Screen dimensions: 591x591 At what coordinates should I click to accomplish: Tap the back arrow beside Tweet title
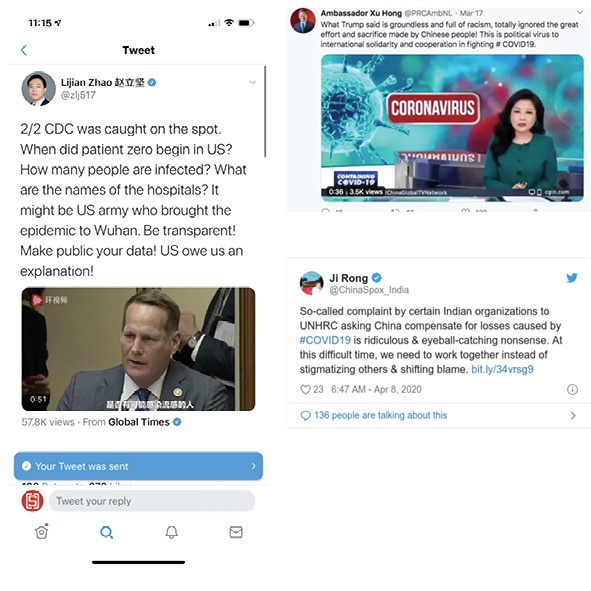[24, 50]
